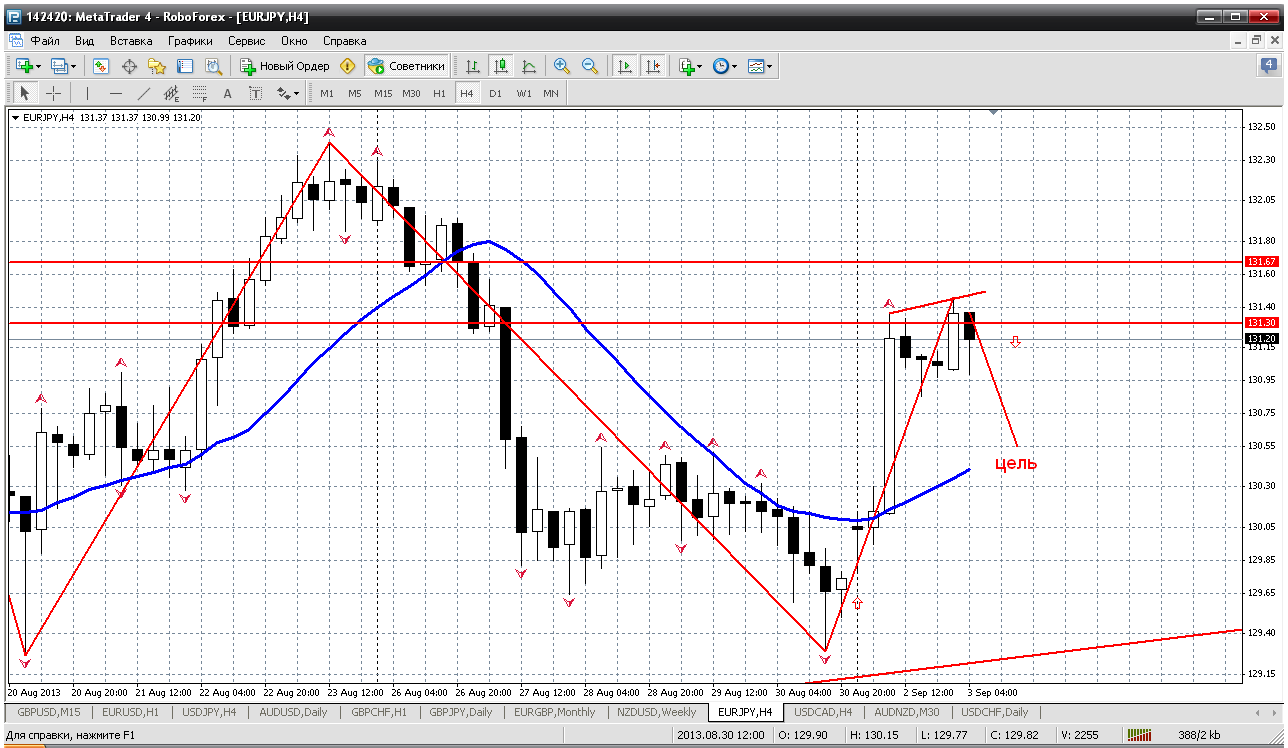The height and width of the screenshot is (748, 1288).
Task: Switch to the GBPUSD,M15 chart tab
Action: [x=49, y=712]
